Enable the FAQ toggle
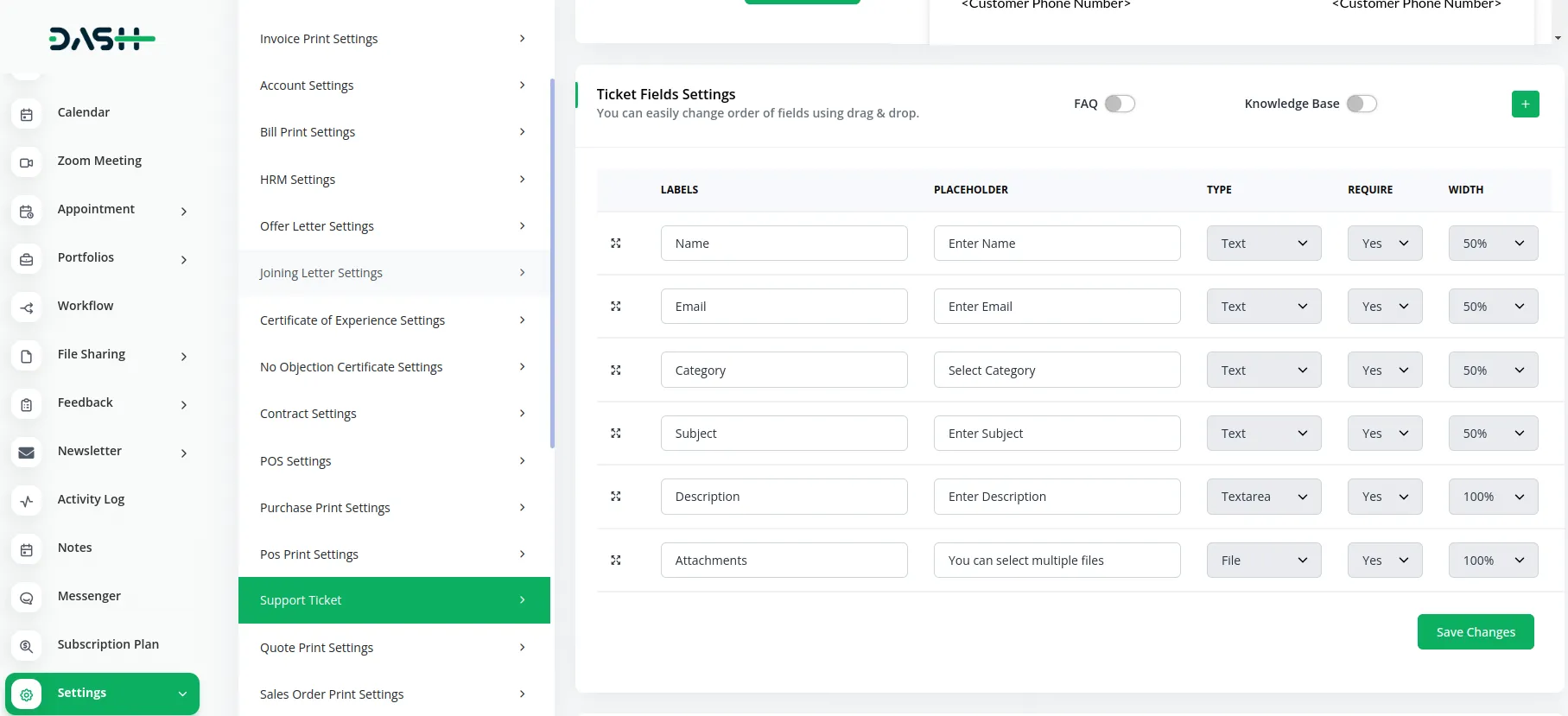This screenshot has width=1568, height=716. click(x=1120, y=104)
